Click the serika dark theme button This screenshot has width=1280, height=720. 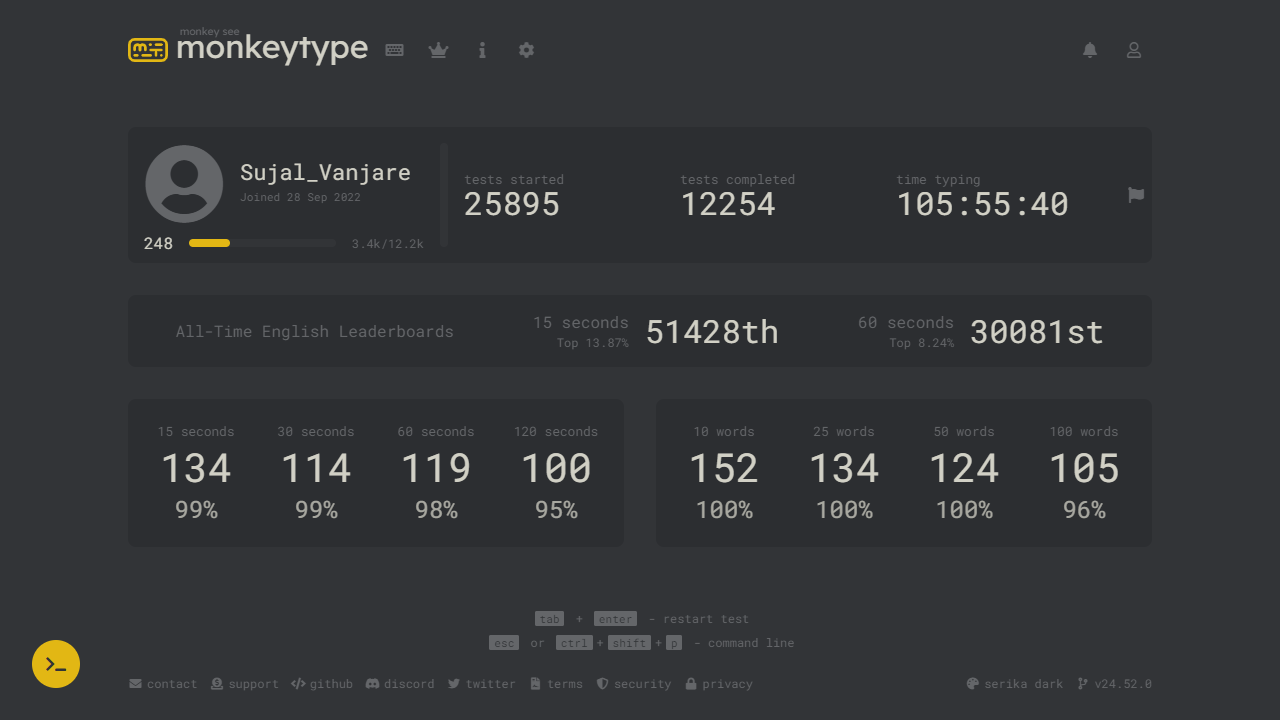pyautogui.click(x=1015, y=684)
